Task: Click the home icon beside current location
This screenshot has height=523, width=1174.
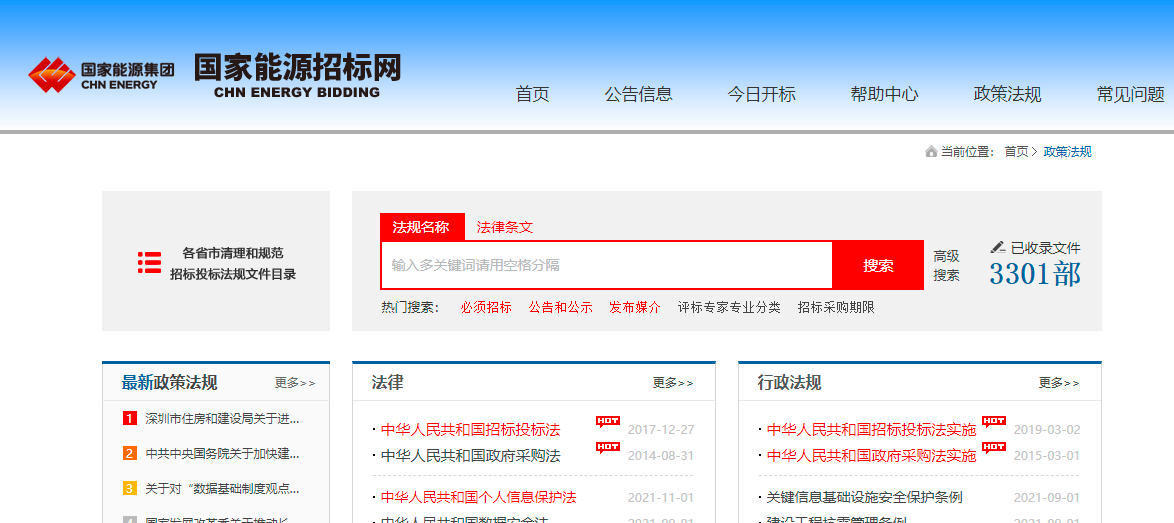Action: [x=931, y=152]
